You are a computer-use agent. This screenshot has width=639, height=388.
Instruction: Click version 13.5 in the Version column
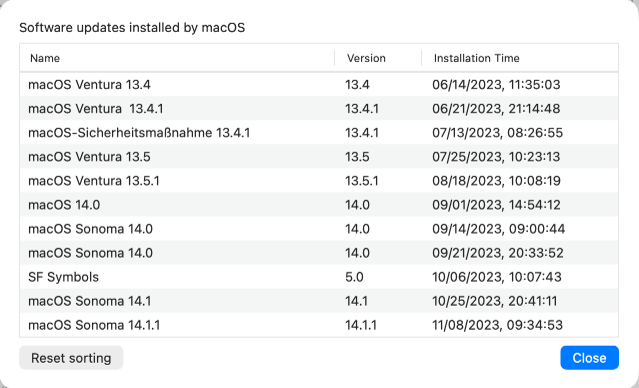[x=357, y=157]
